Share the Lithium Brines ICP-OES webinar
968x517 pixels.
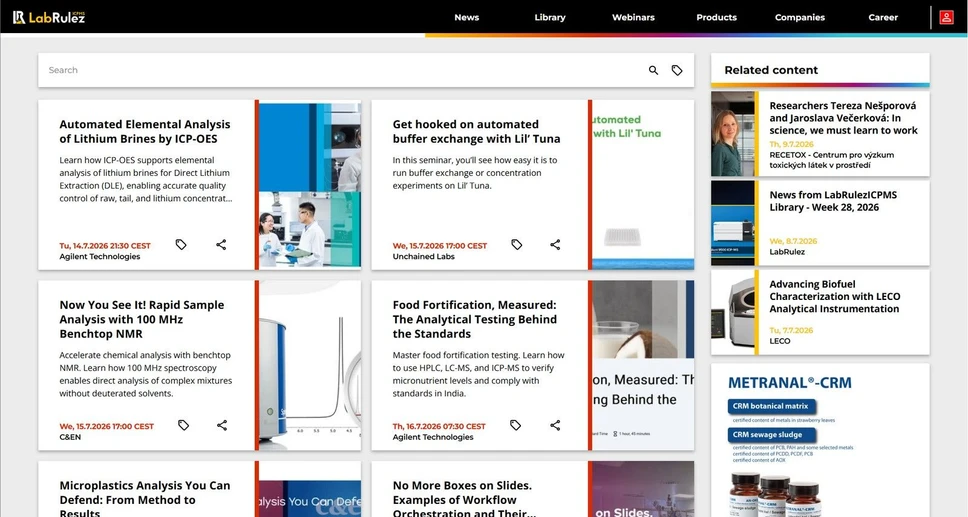tap(221, 245)
